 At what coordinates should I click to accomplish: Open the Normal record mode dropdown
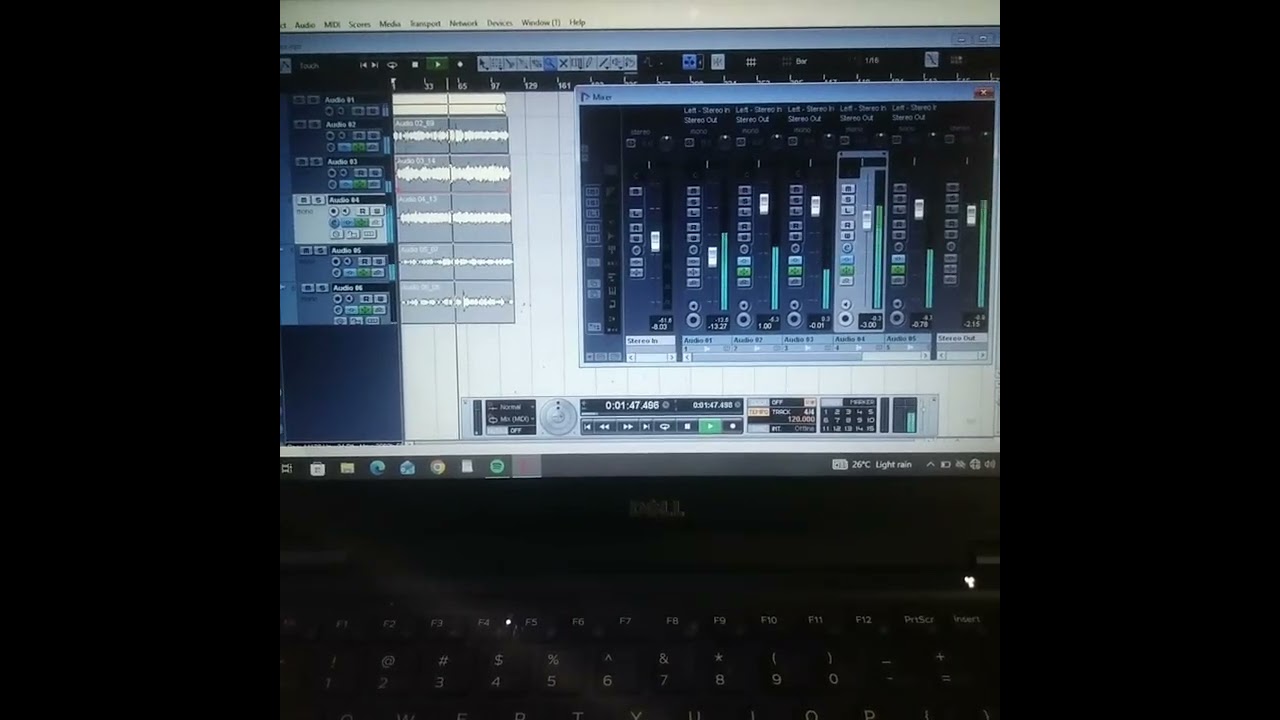511,407
